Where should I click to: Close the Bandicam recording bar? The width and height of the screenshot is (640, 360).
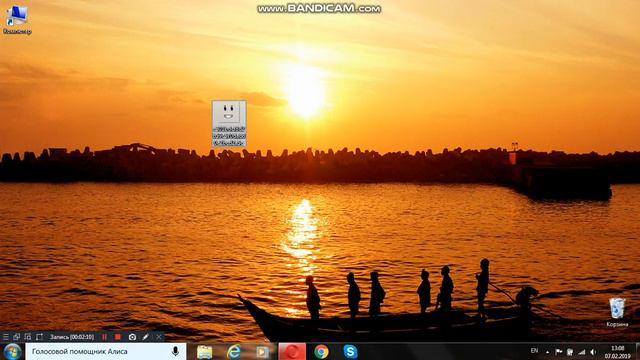pyautogui.click(x=159, y=337)
